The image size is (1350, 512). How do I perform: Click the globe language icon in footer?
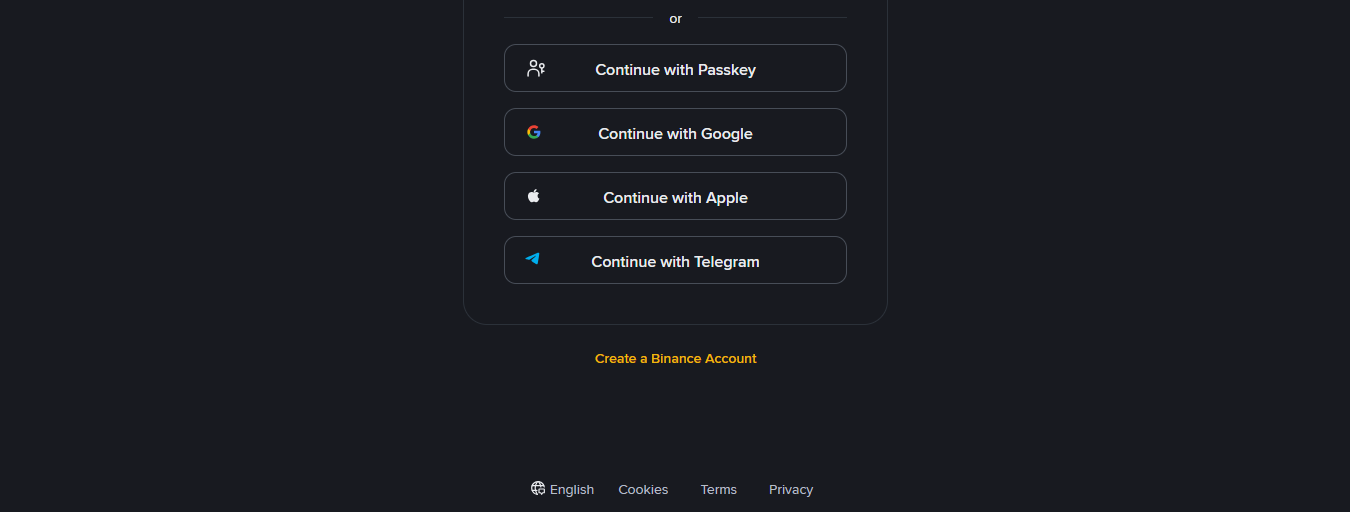coord(538,488)
